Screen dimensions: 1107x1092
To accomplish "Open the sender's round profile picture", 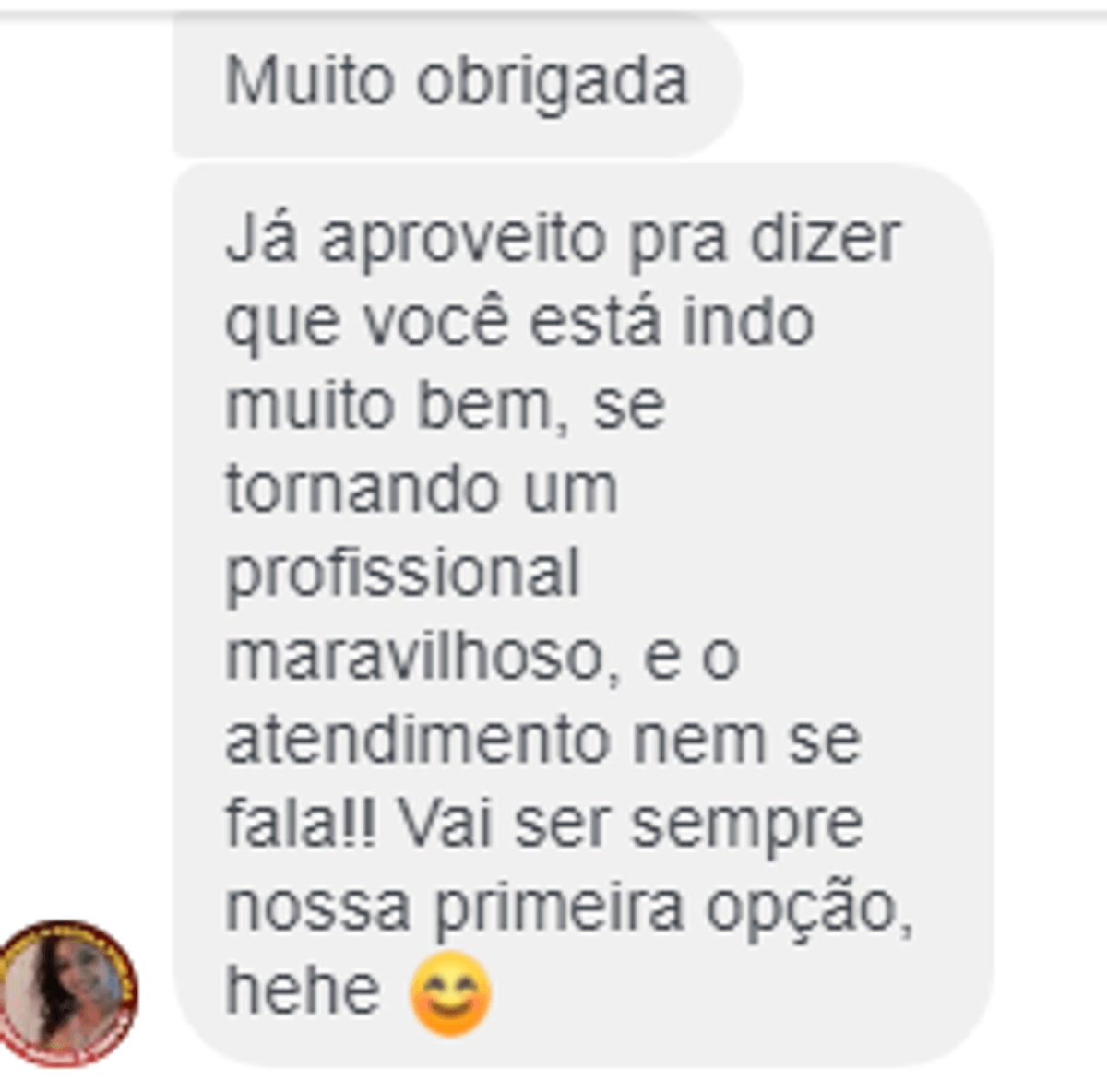I will pyautogui.click(x=66, y=993).
